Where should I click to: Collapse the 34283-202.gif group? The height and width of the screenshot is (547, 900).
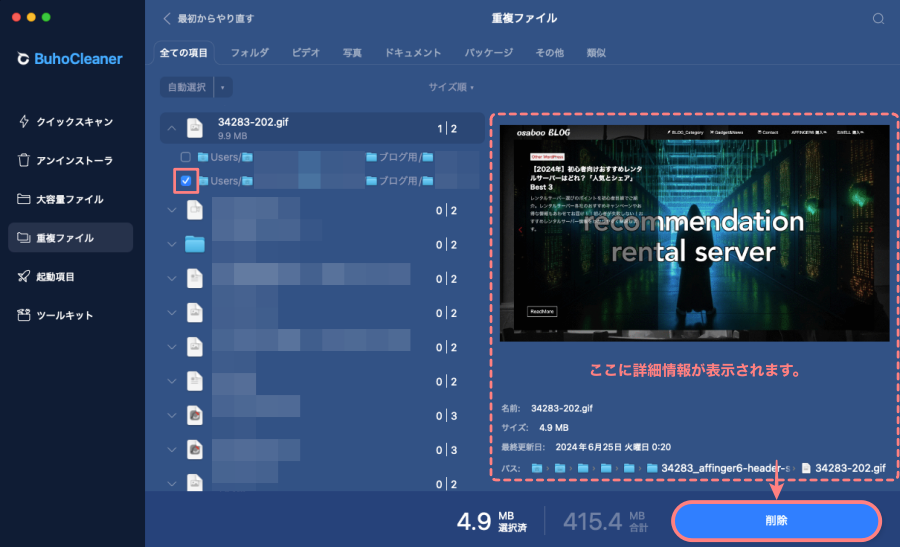(172, 128)
